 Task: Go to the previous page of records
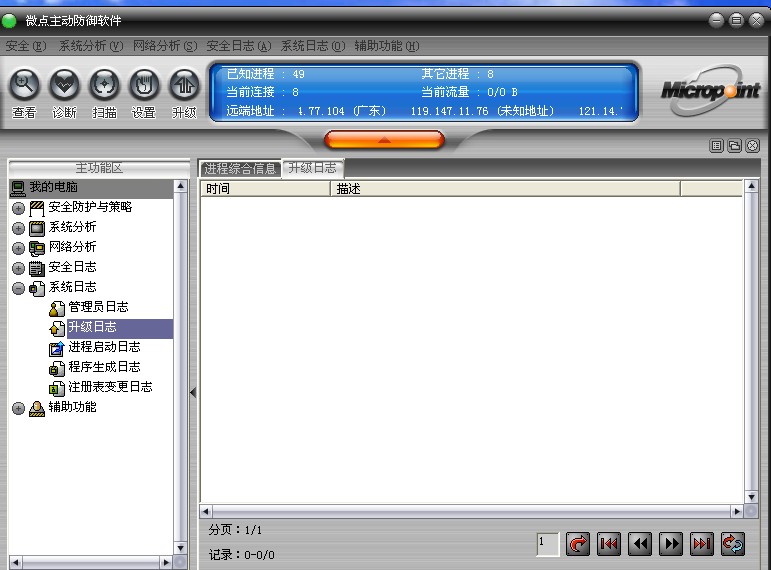tap(640, 544)
